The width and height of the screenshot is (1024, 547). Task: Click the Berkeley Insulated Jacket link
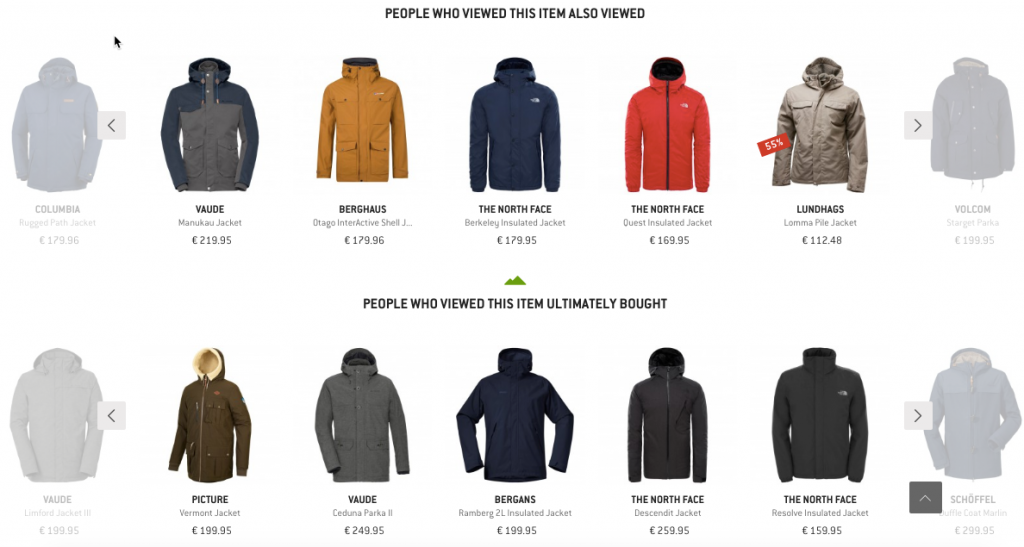[515, 223]
